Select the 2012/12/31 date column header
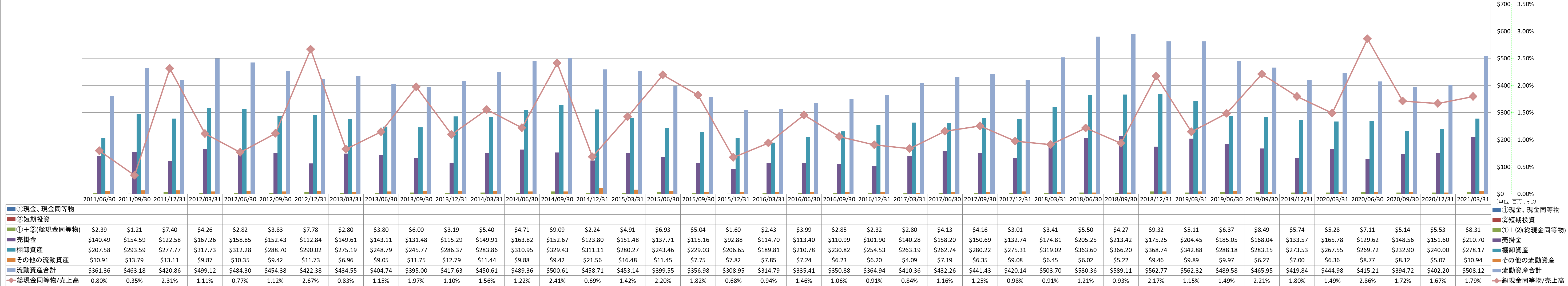This screenshot has height=286, width=1568. tap(311, 199)
